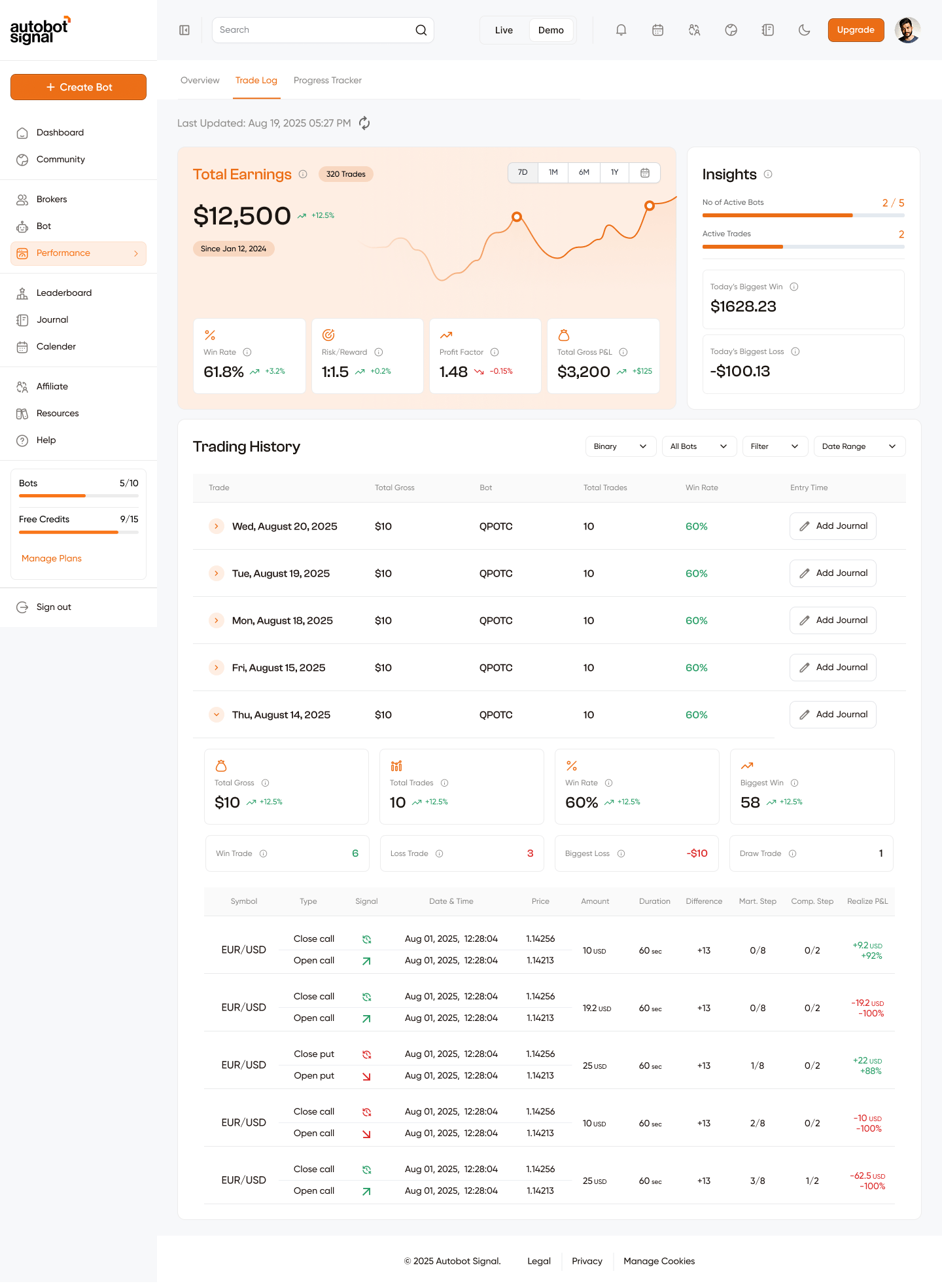
Task: Switch to Demo mode
Action: [551, 30]
